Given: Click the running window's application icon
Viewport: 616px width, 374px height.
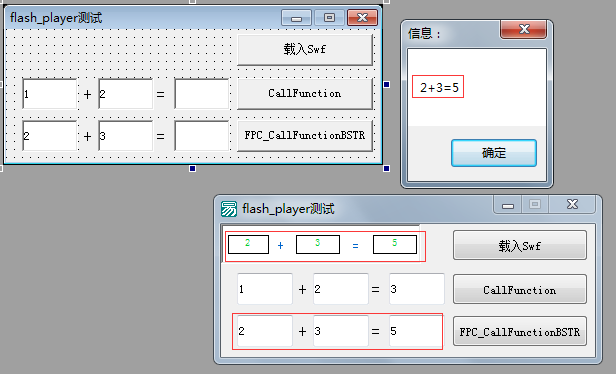Looking at the screenshot, I should click(229, 209).
